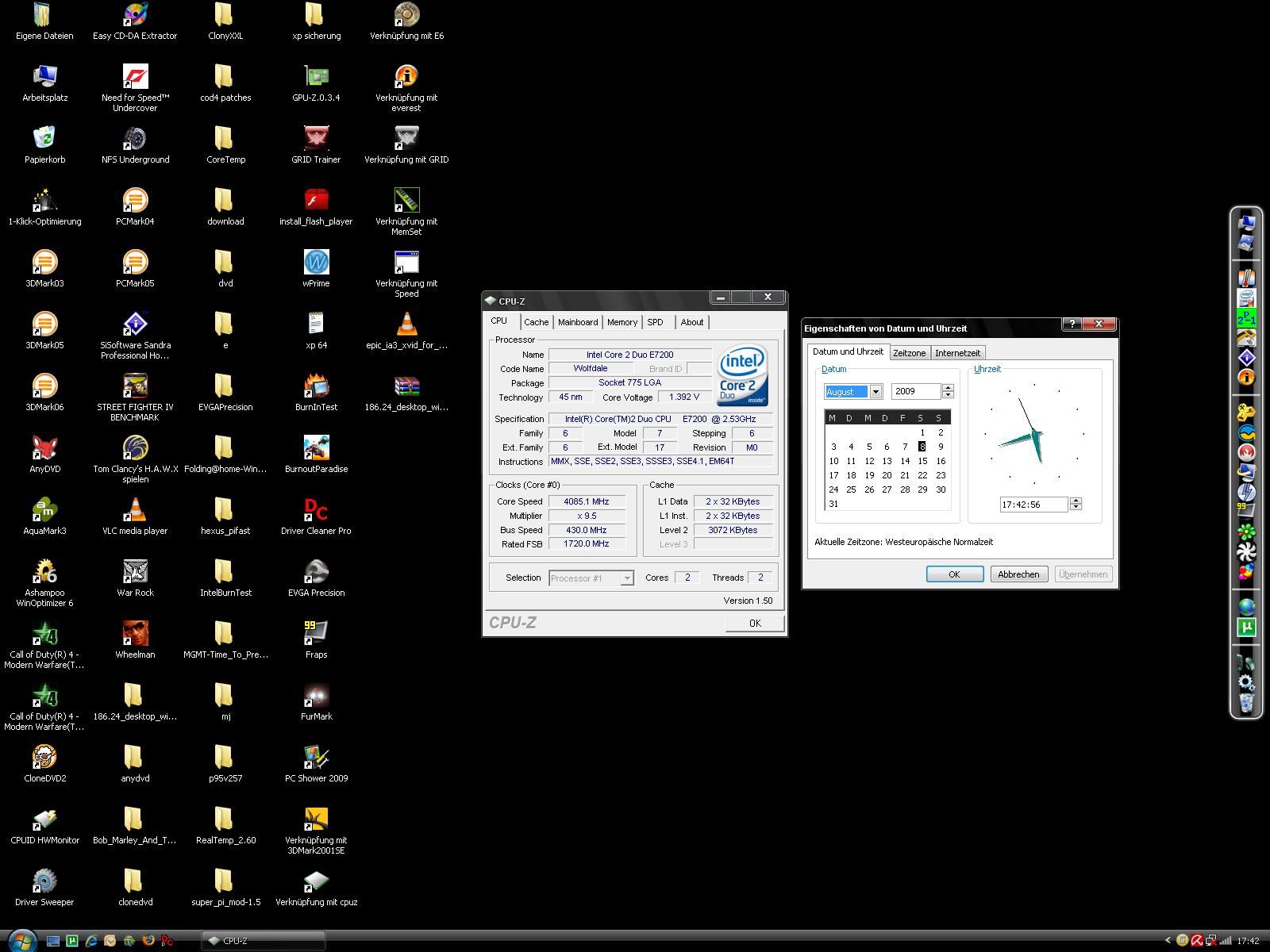Screen dimensions: 1270x952
Task: Open the Mainboard tab in CPU-Z
Action: pos(578,322)
